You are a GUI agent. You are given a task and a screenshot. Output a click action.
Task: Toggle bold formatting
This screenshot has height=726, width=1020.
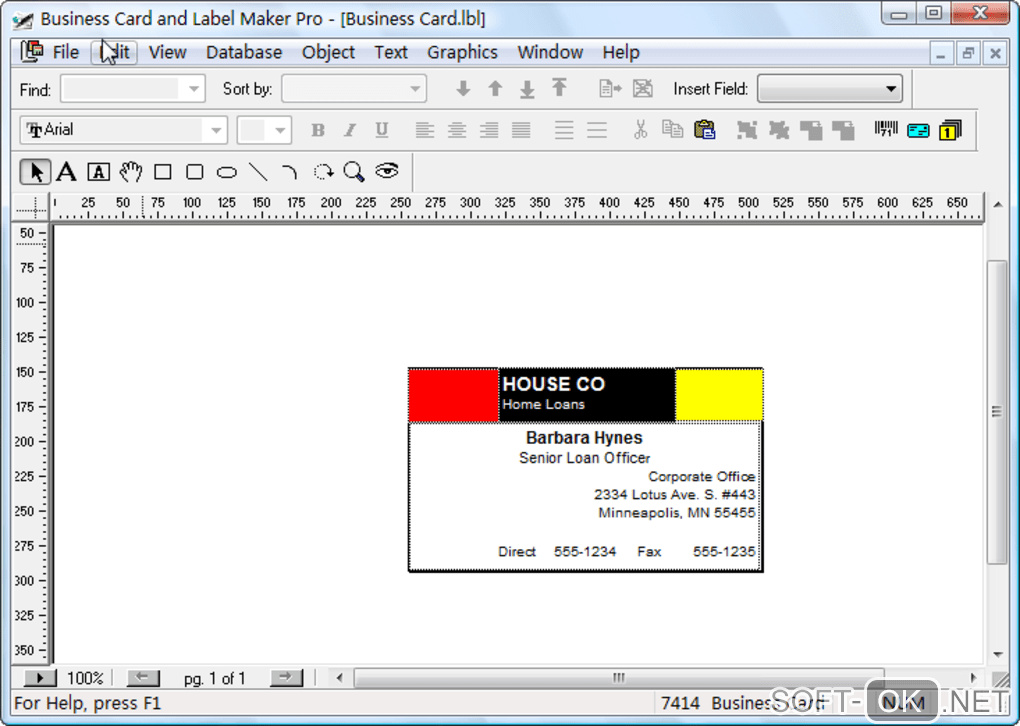coord(317,130)
